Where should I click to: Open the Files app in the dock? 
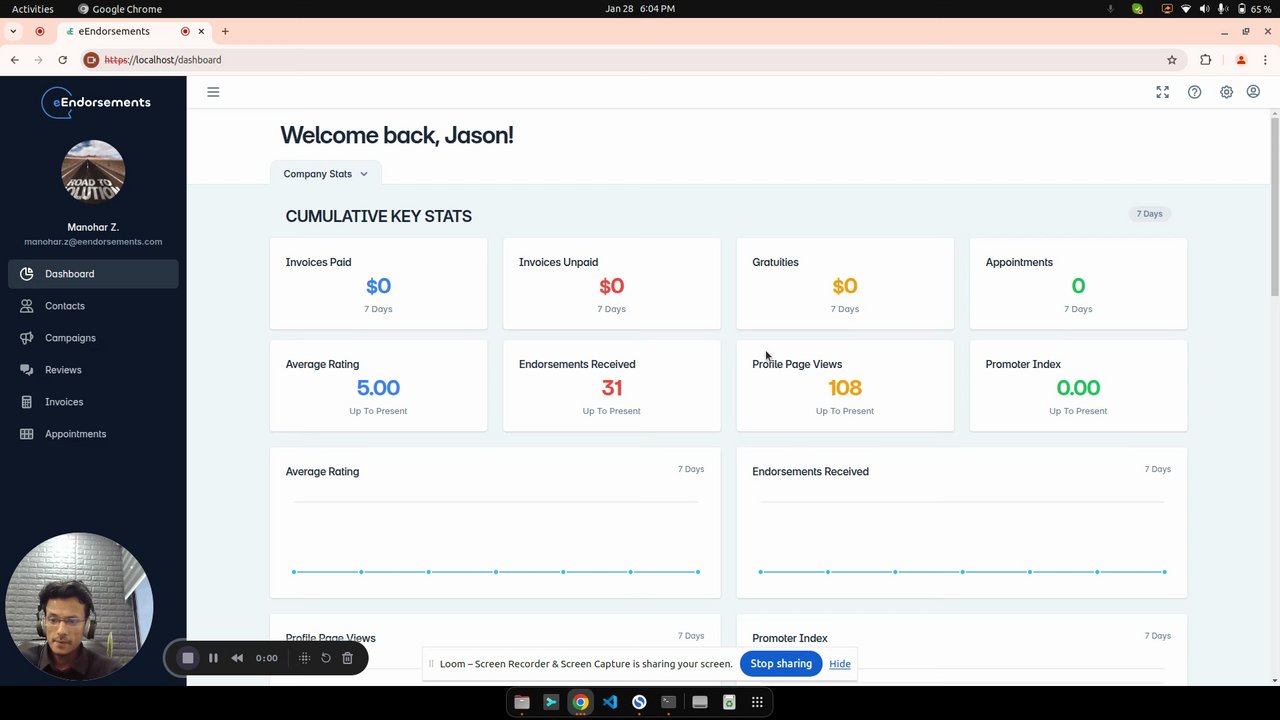point(522,702)
